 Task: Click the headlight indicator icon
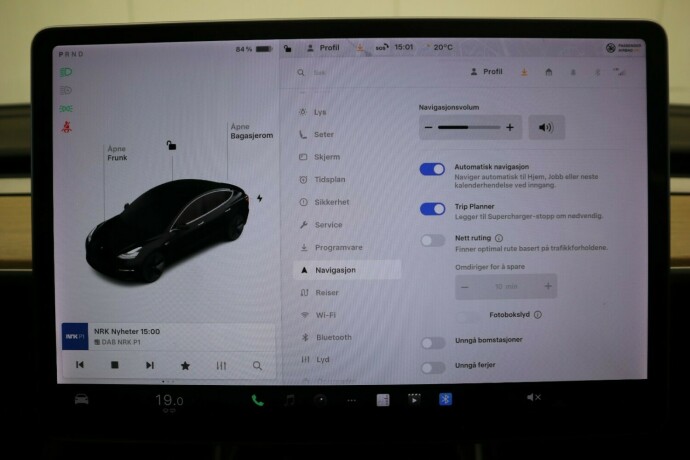(66, 72)
